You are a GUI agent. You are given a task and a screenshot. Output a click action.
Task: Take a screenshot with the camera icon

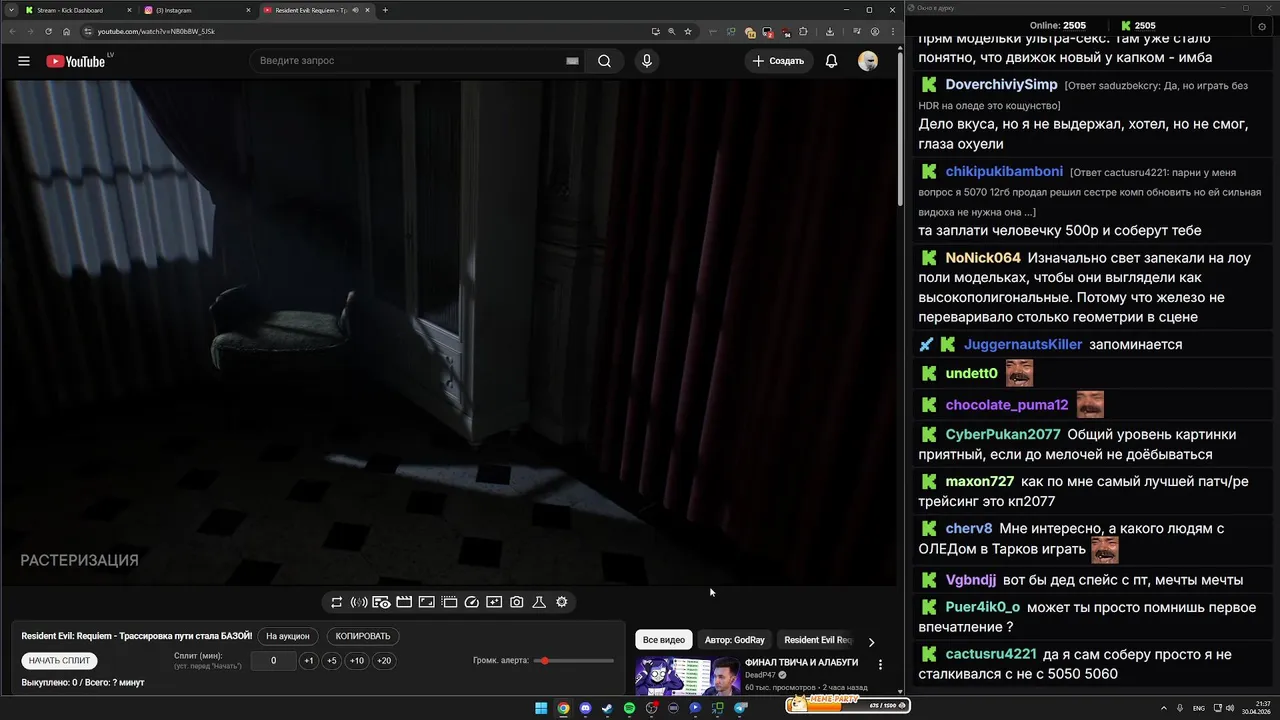[516, 602]
